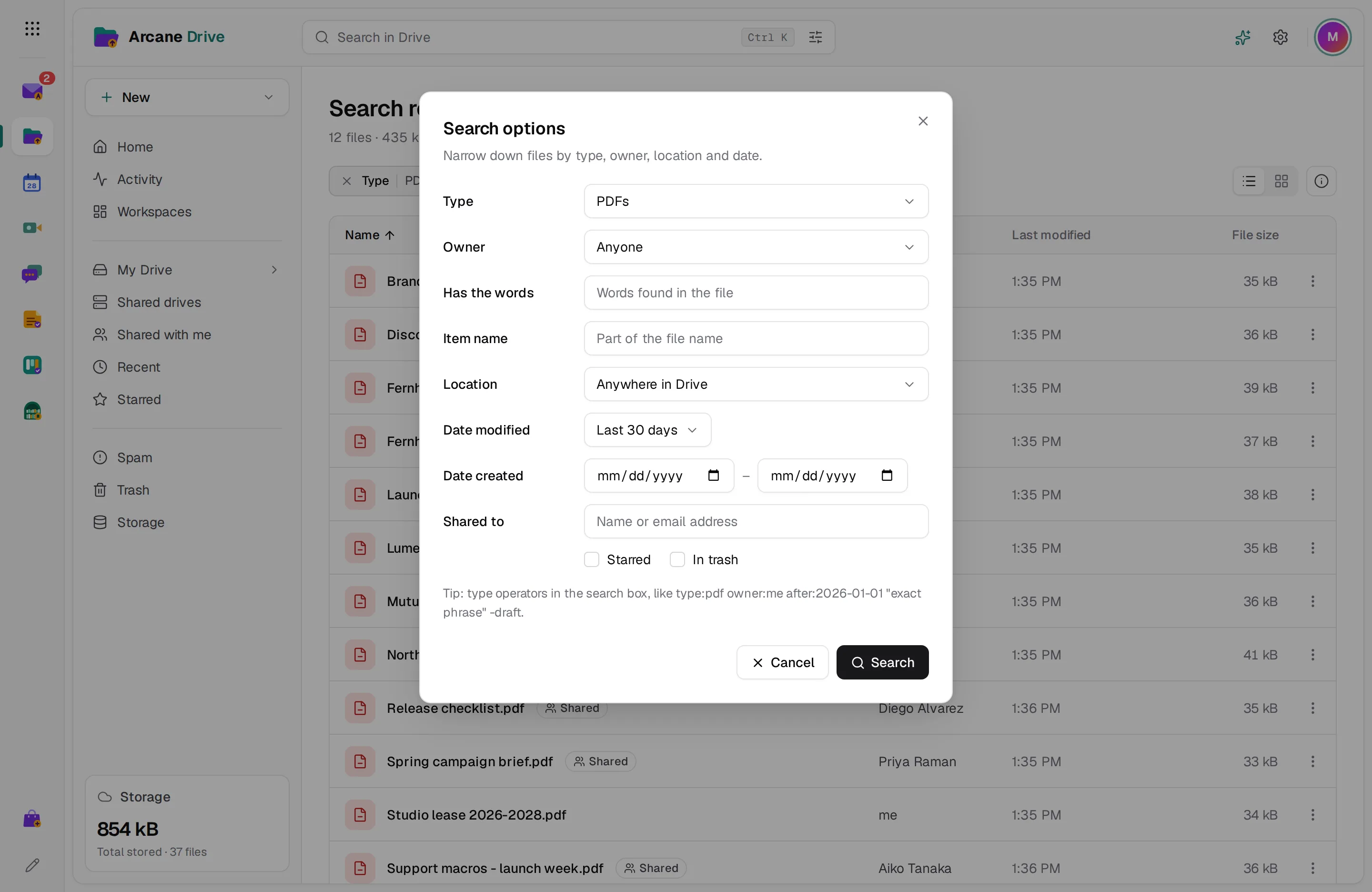Open the Date modified Last 30 days dropdown
The height and width of the screenshot is (892, 1372).
pos(647,430)
